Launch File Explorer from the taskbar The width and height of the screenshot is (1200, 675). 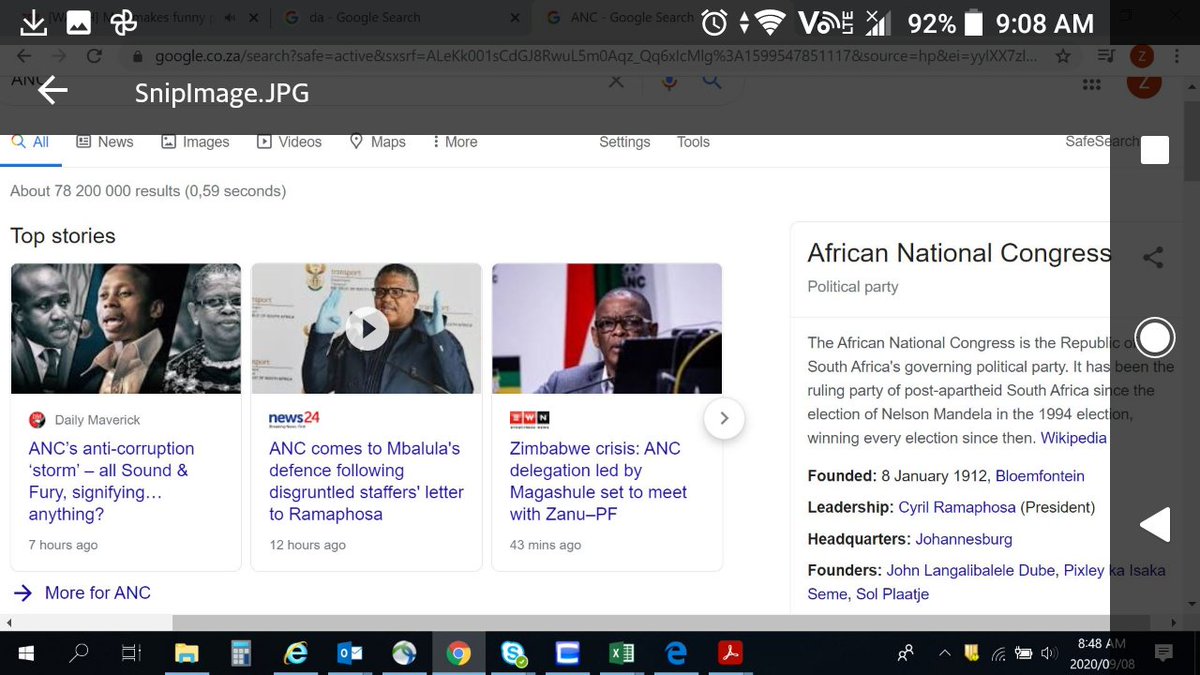(186, 654)
